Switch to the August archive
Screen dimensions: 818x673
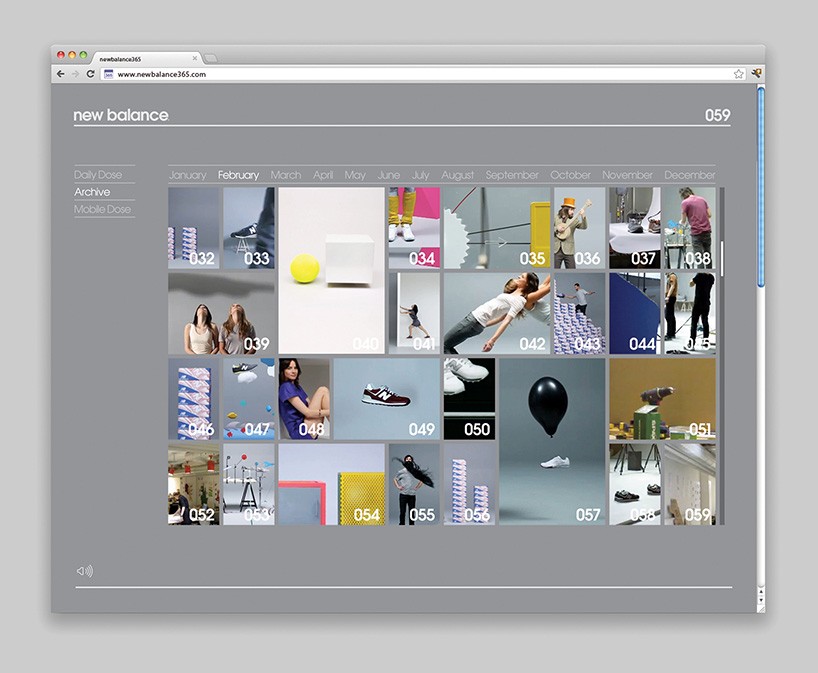point(458,175)
